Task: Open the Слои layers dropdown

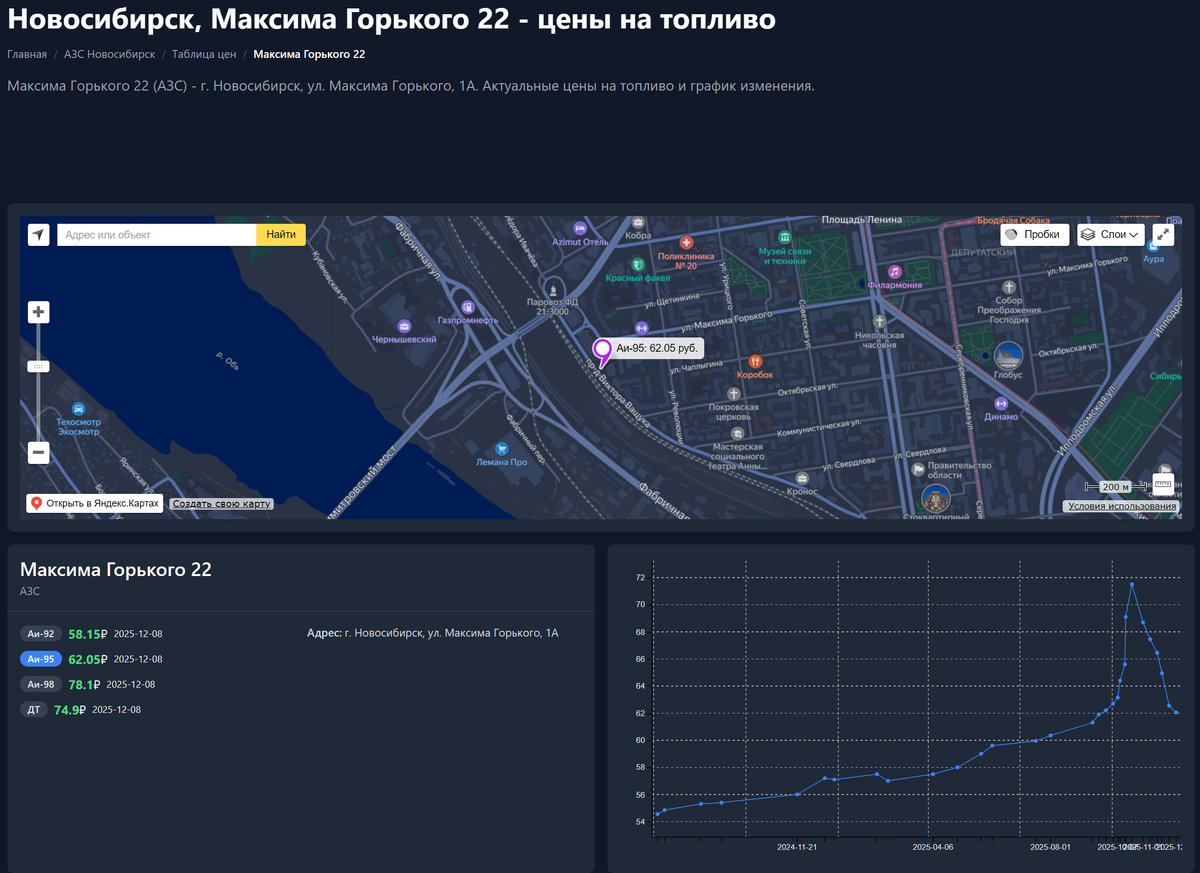Action: pos(1111,235)
